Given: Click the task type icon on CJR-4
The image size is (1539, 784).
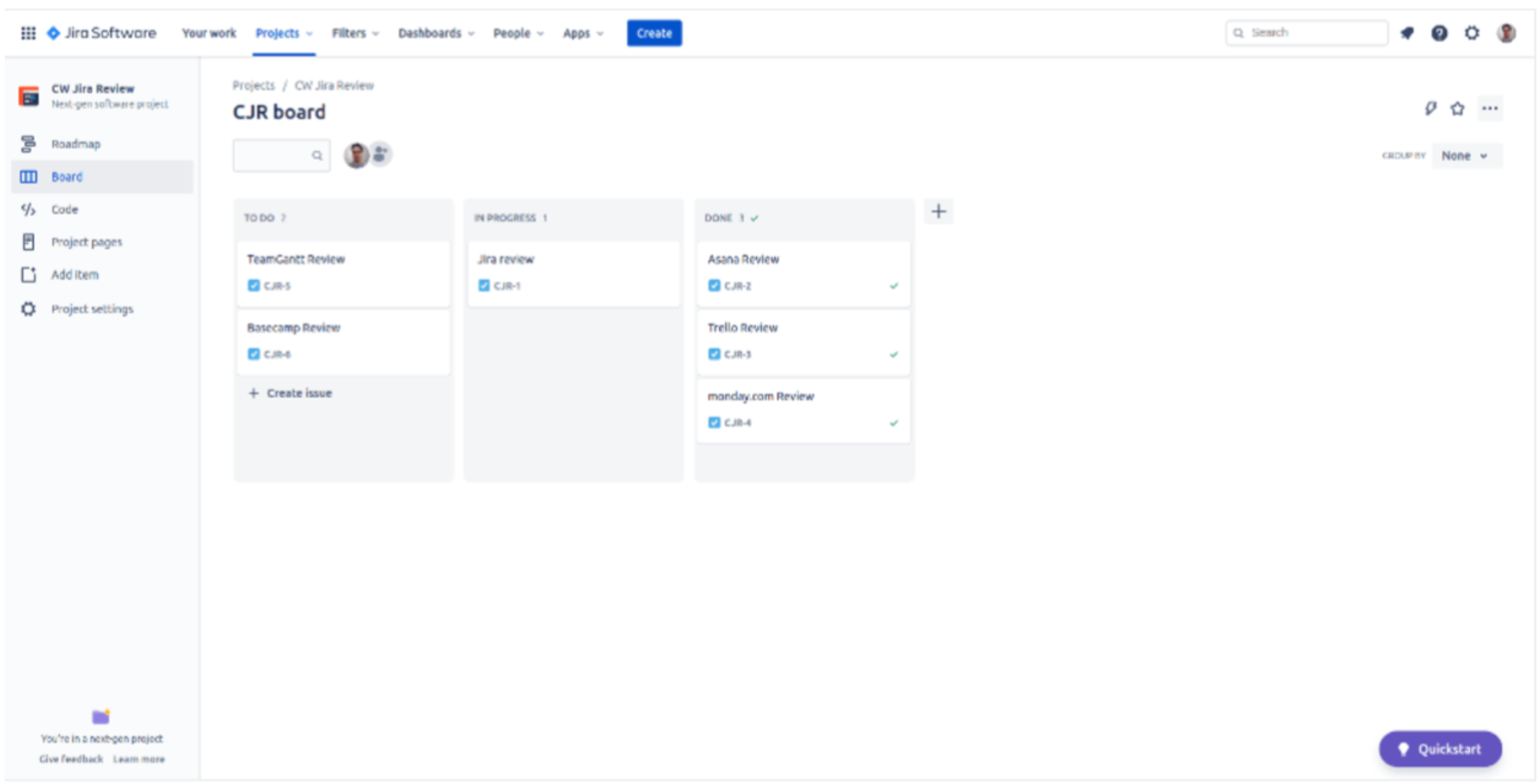Looking at the screenshot, I should pyautogui.click(x=714, y=422).
